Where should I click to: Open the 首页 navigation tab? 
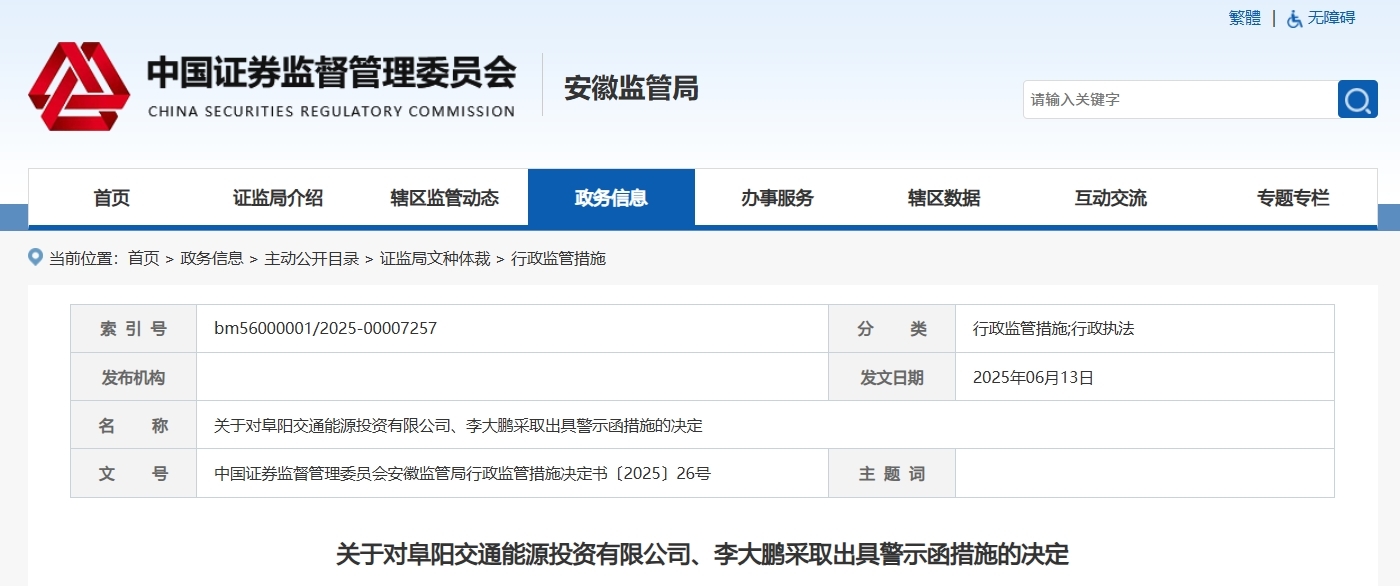[x=112, y=198]
